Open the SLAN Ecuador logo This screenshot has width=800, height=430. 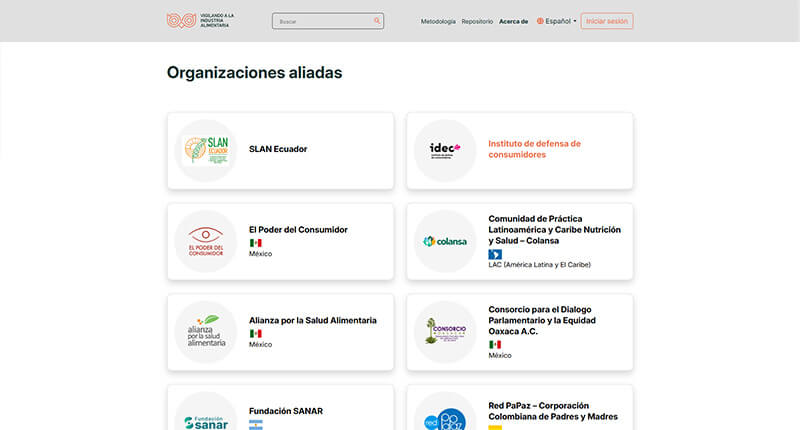tap(206, 150)
